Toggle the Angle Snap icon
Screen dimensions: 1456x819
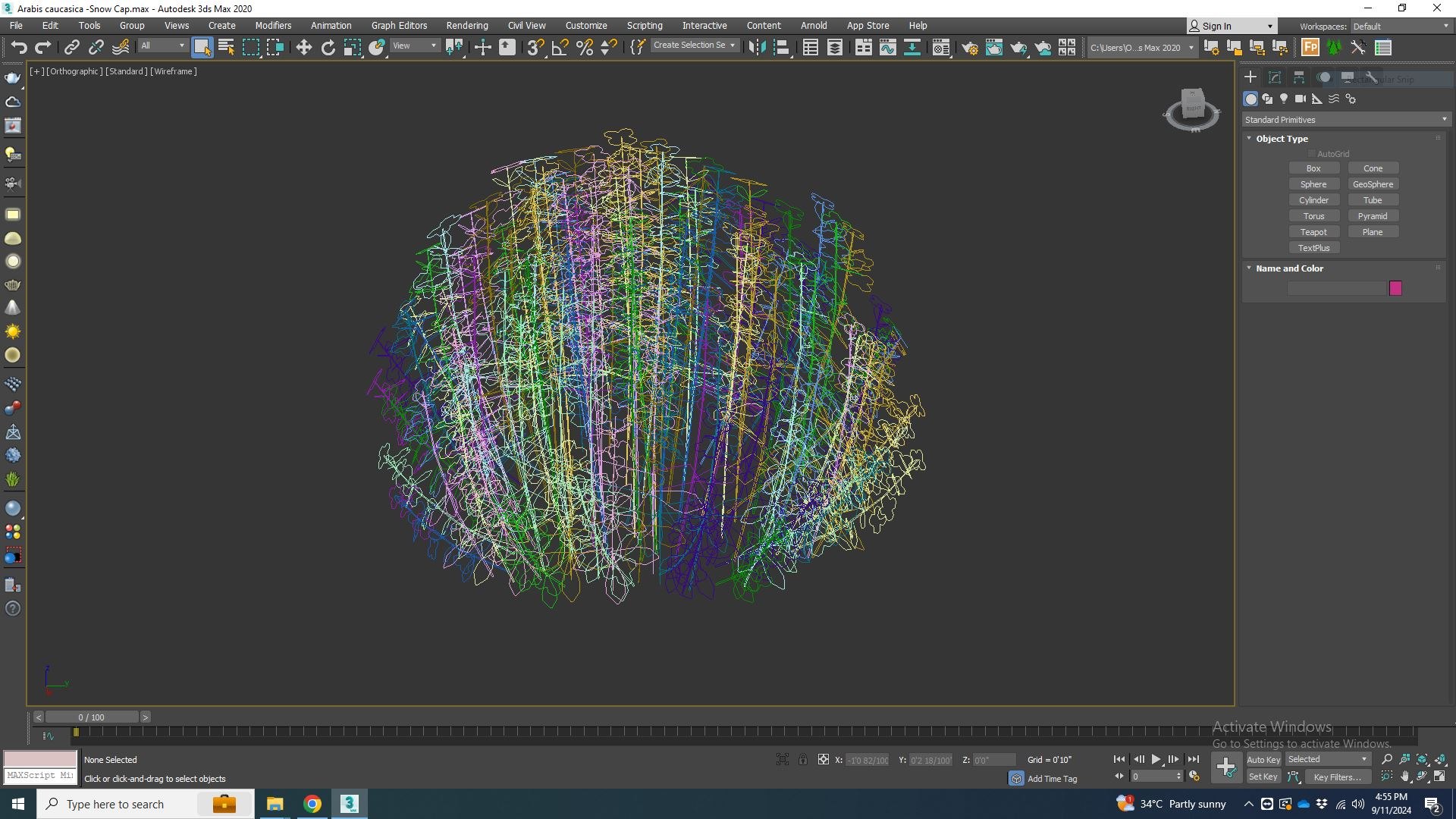560,48
